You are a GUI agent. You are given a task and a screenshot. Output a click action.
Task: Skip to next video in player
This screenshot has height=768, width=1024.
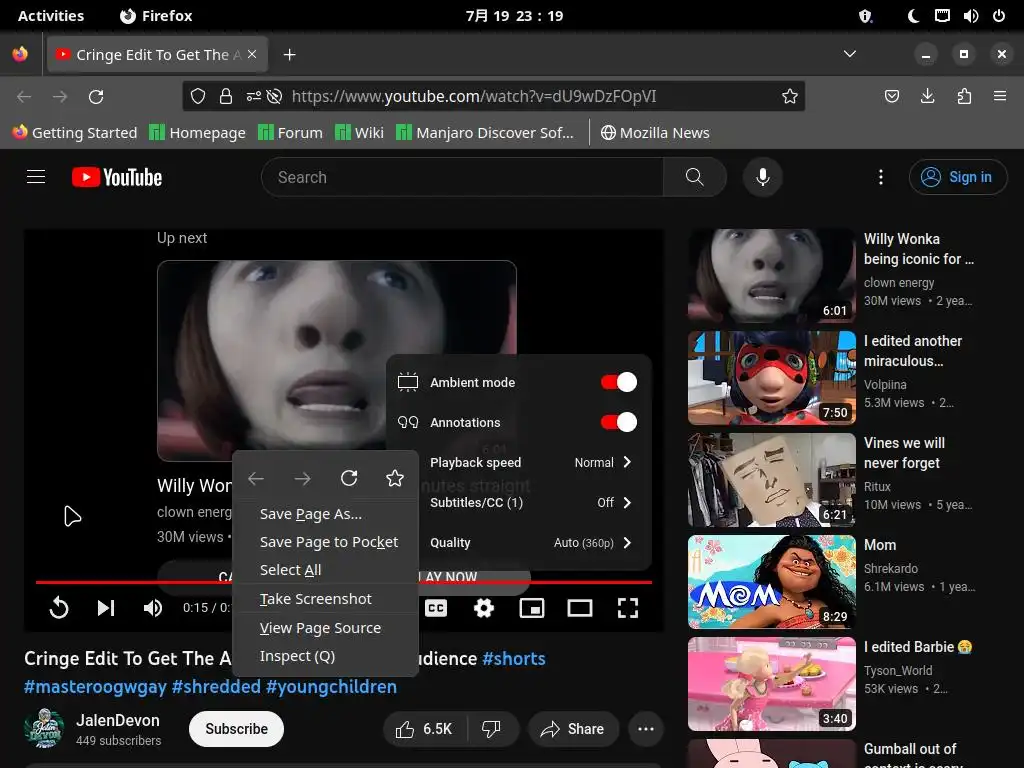pos(106,608)
